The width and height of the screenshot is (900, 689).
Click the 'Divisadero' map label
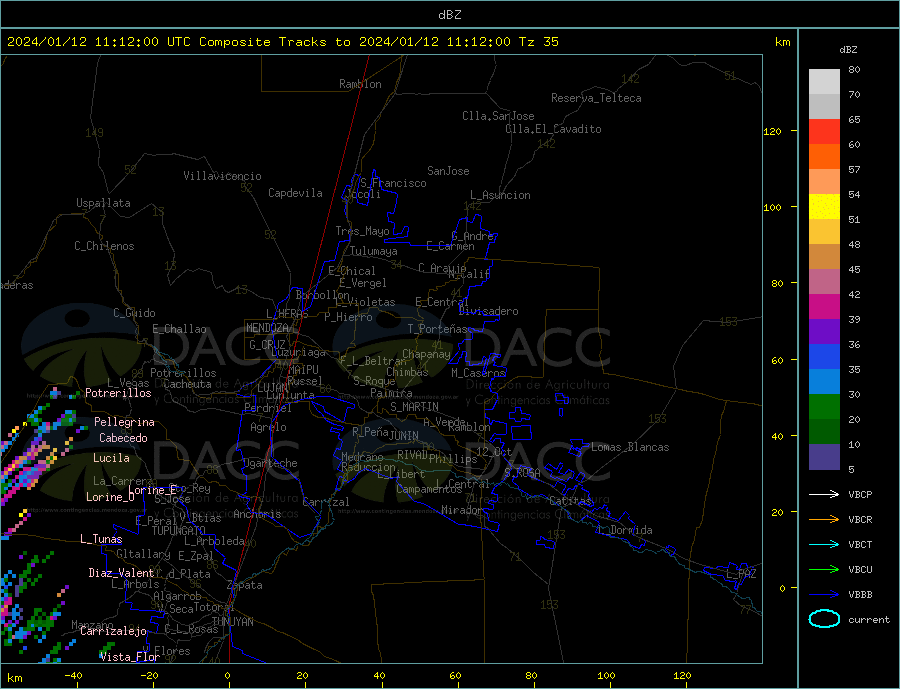(x=488, y=311)
